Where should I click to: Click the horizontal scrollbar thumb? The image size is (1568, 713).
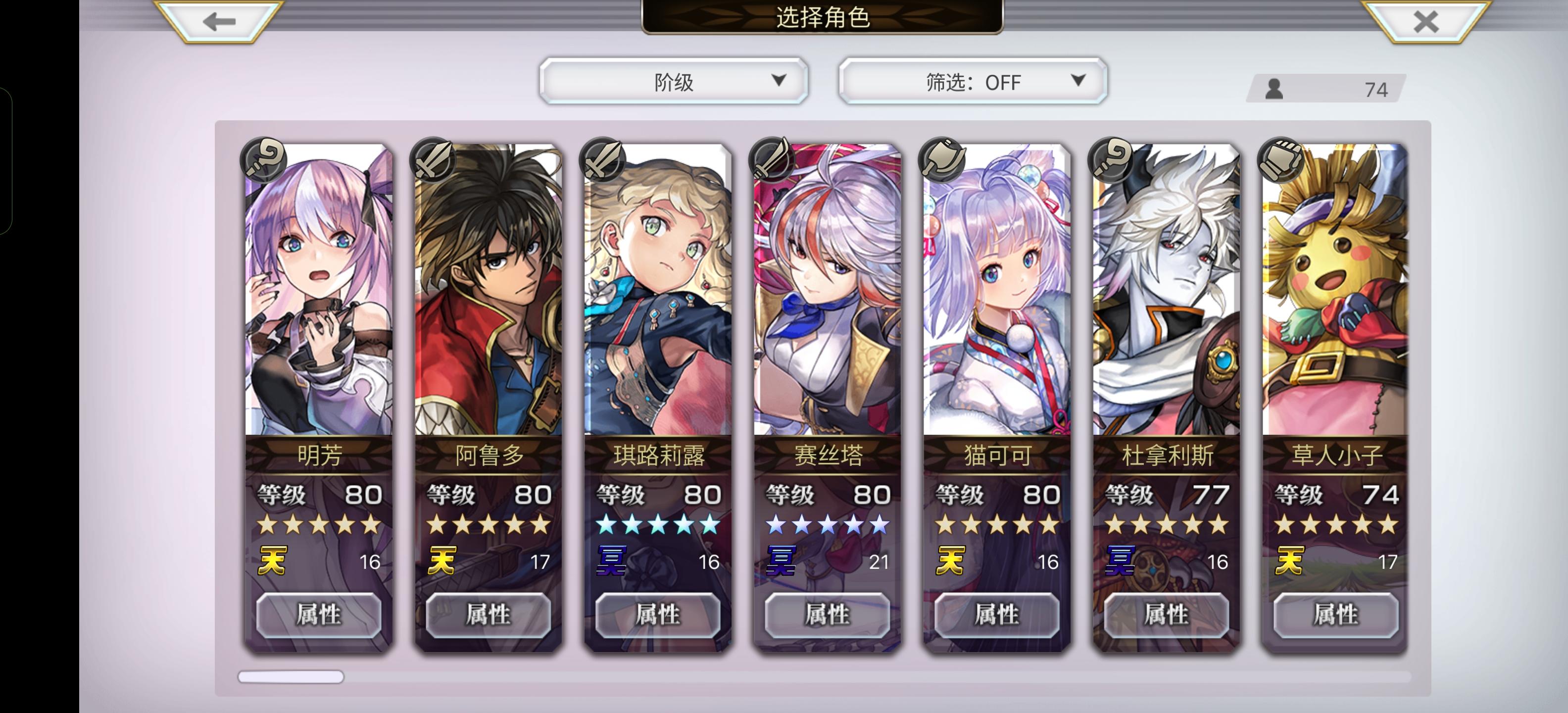point(291,676)
